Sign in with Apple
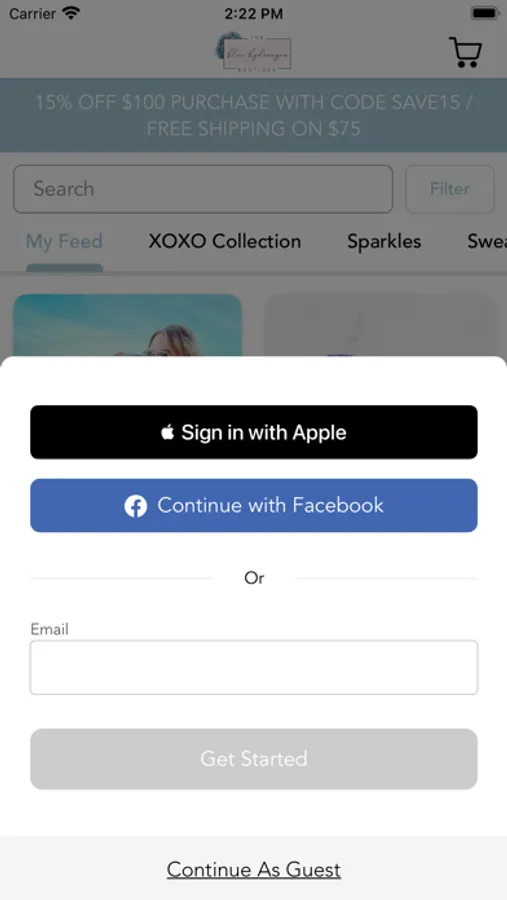Viewport: 507px width, 900px height. point(254,432)
